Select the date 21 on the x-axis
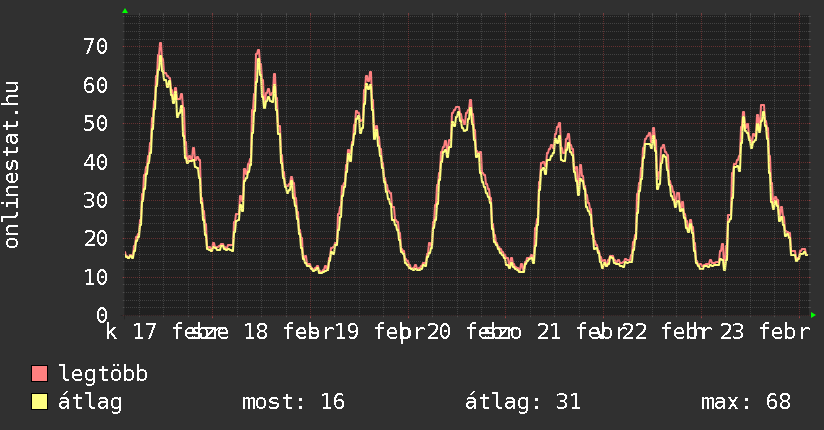 [548, 332]
